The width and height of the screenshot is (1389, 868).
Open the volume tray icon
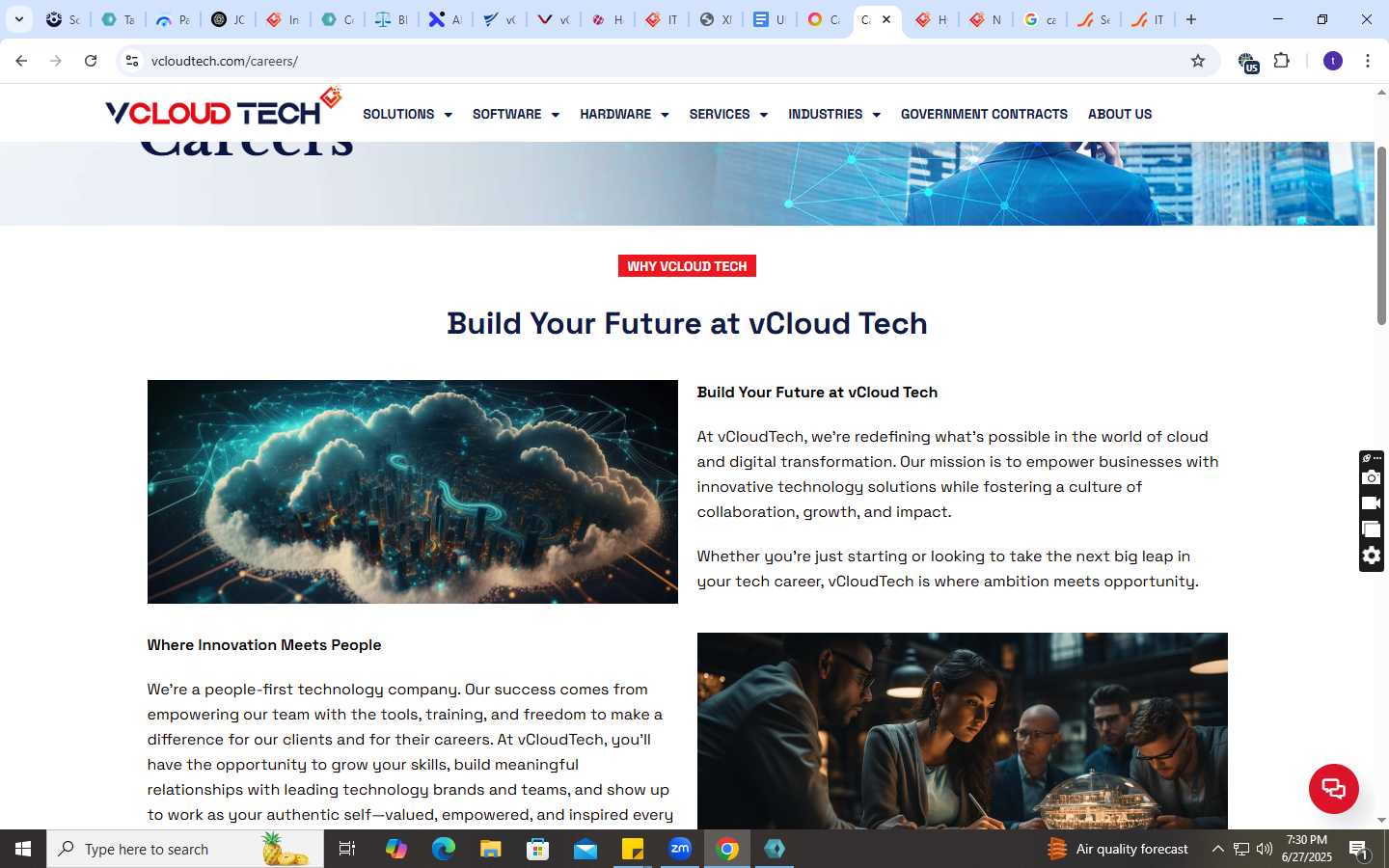(1265, 849)
